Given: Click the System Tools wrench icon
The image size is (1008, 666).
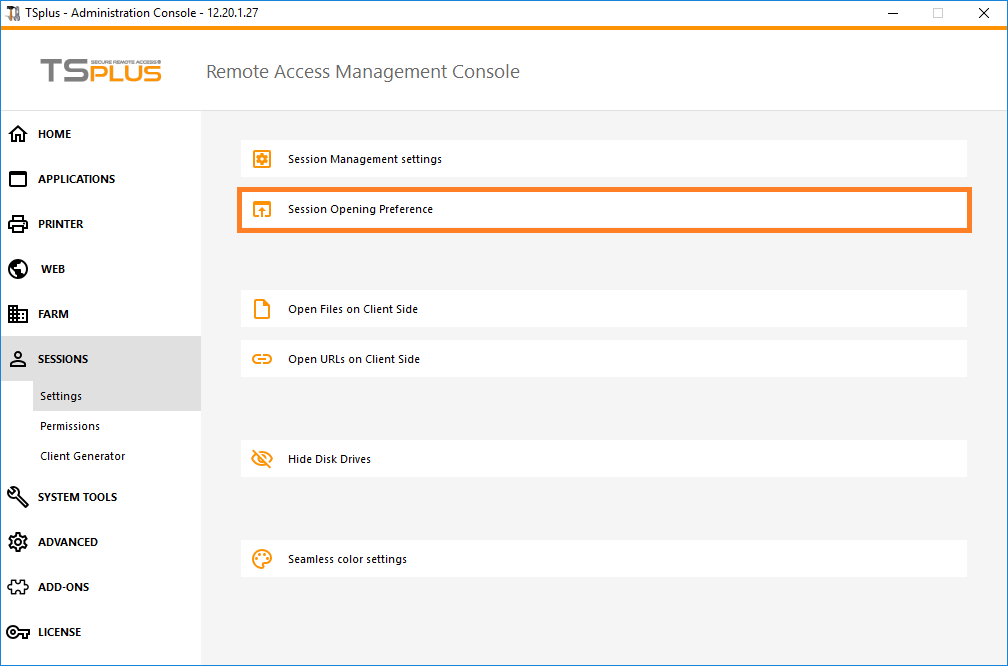Looking at the screenshot, I should click(x=18, y=497).
